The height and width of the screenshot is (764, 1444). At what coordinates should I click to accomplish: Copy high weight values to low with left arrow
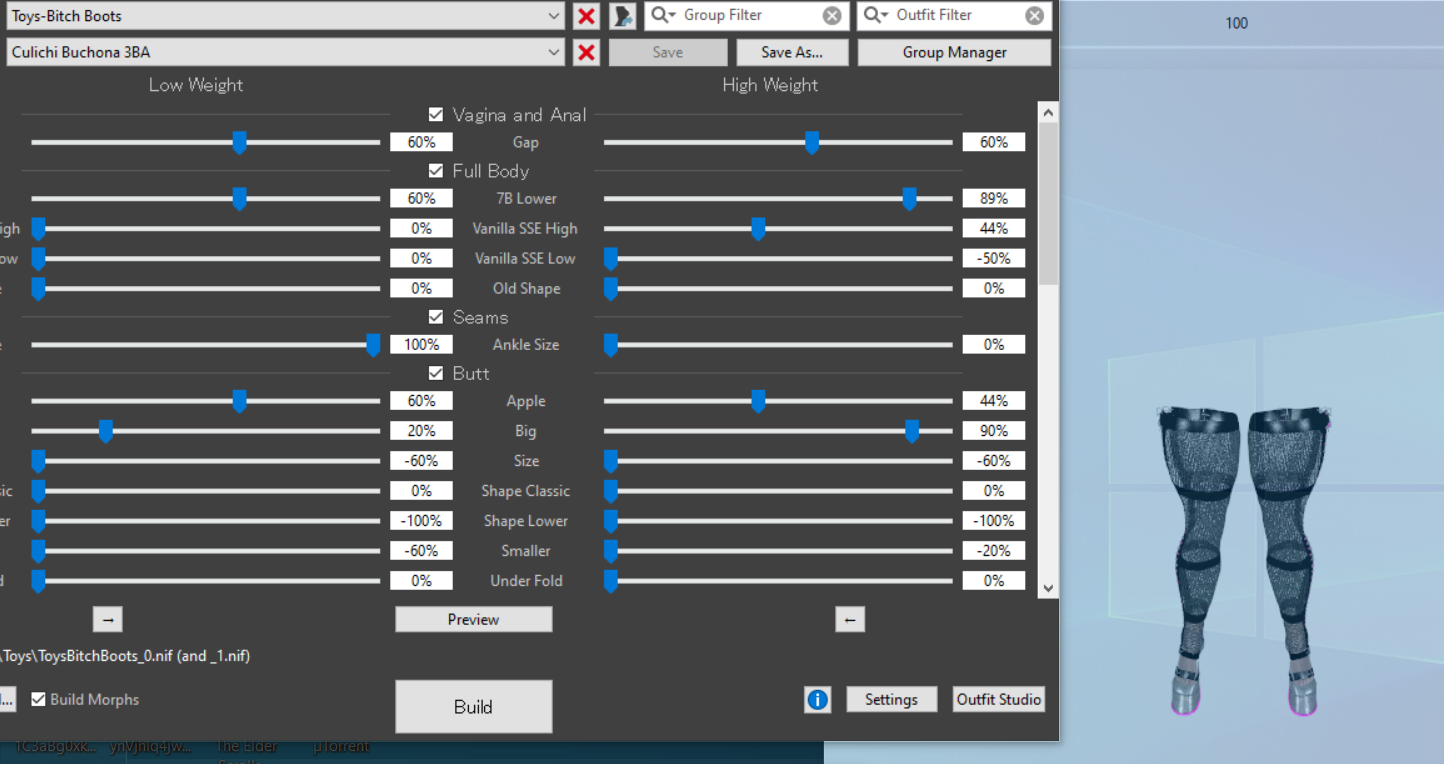pyautogui.click(x=850, y=619)
